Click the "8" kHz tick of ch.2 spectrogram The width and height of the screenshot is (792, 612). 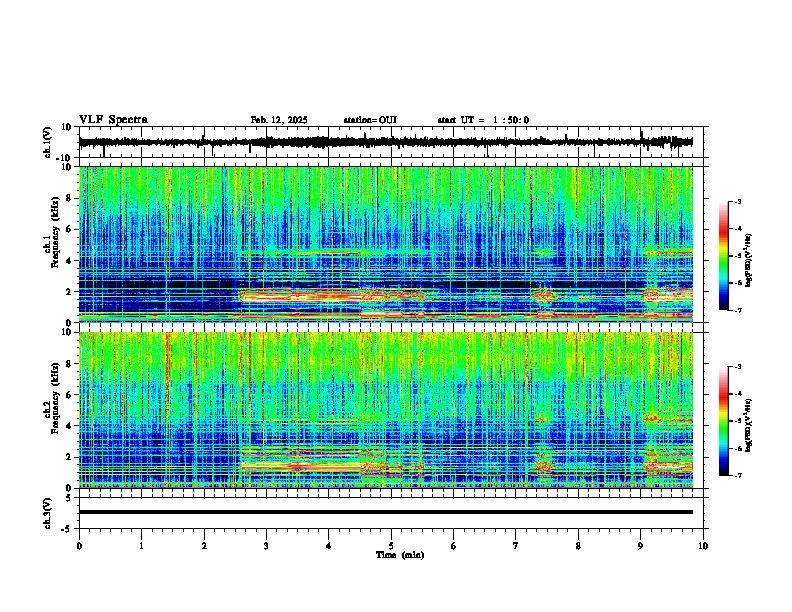(69, 364)
